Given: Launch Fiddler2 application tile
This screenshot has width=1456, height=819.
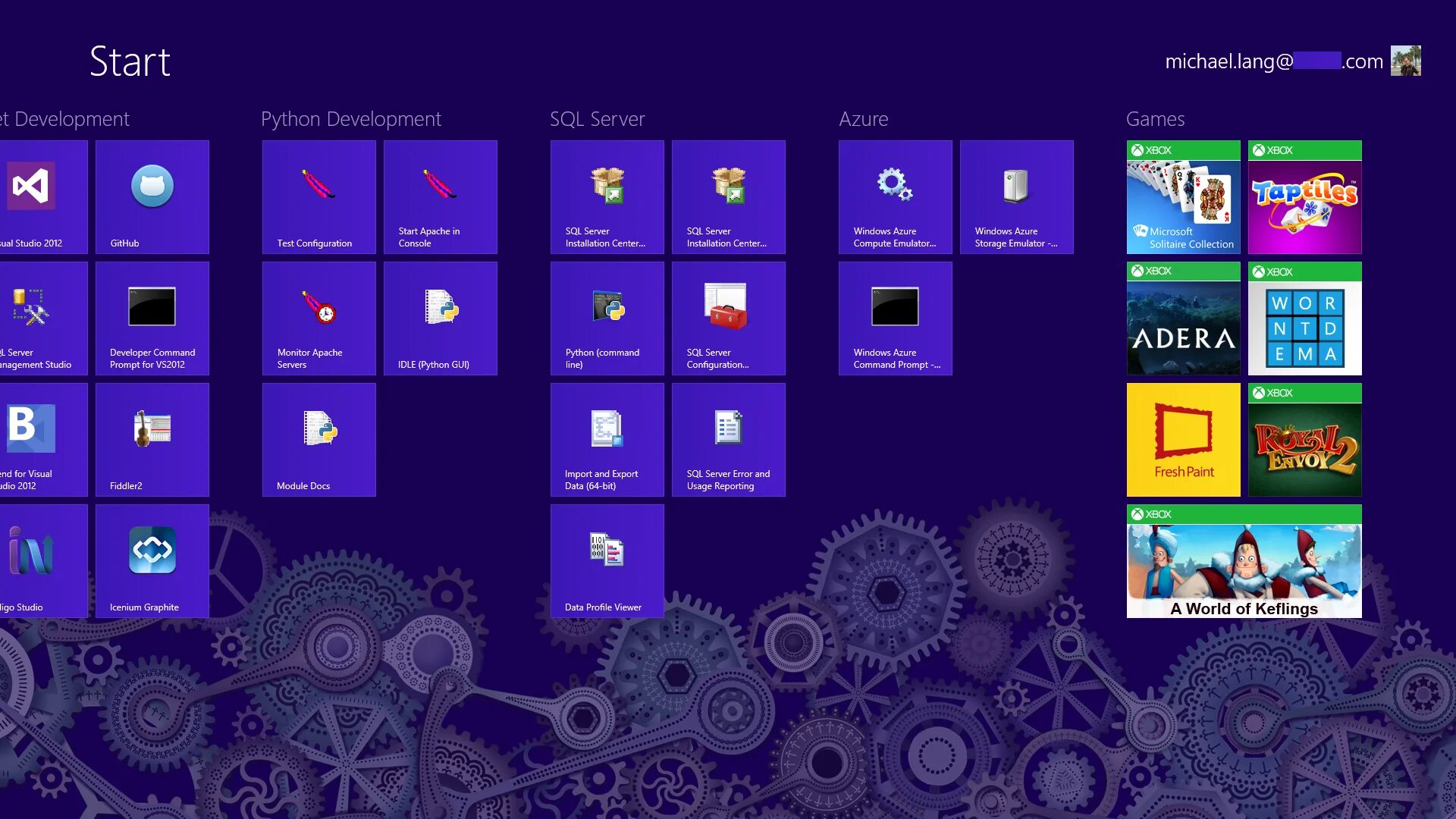Looking at the screenshot, I should [152, 440].
